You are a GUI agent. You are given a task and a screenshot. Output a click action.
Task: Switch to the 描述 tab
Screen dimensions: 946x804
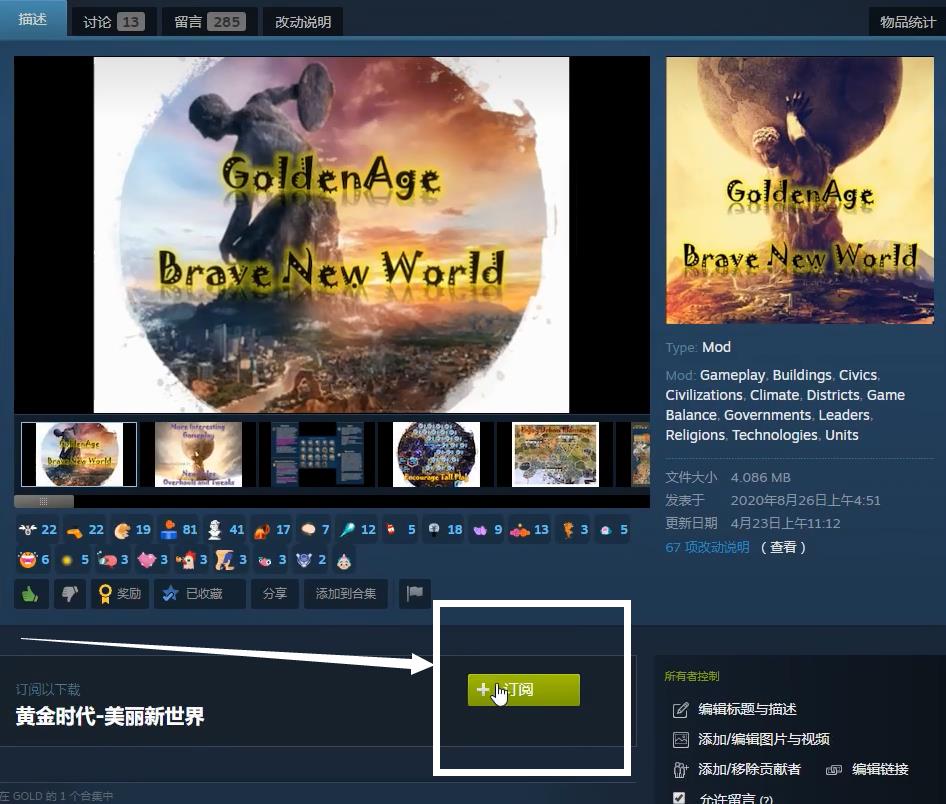33,19
